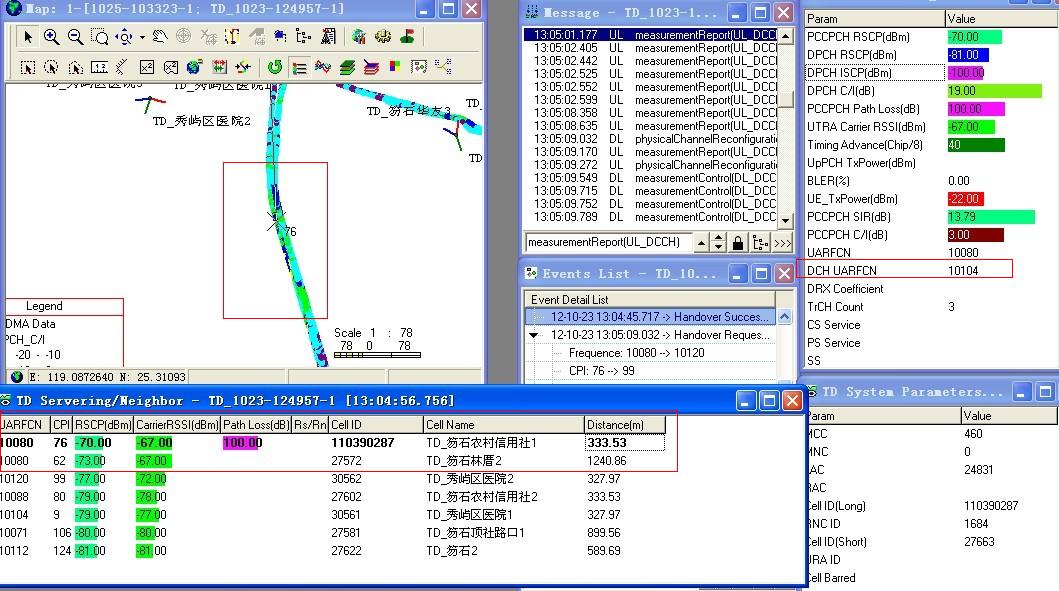1059x591 pixels.
Task: Click the Cell Name column header
Action: [x=503, y=425]
